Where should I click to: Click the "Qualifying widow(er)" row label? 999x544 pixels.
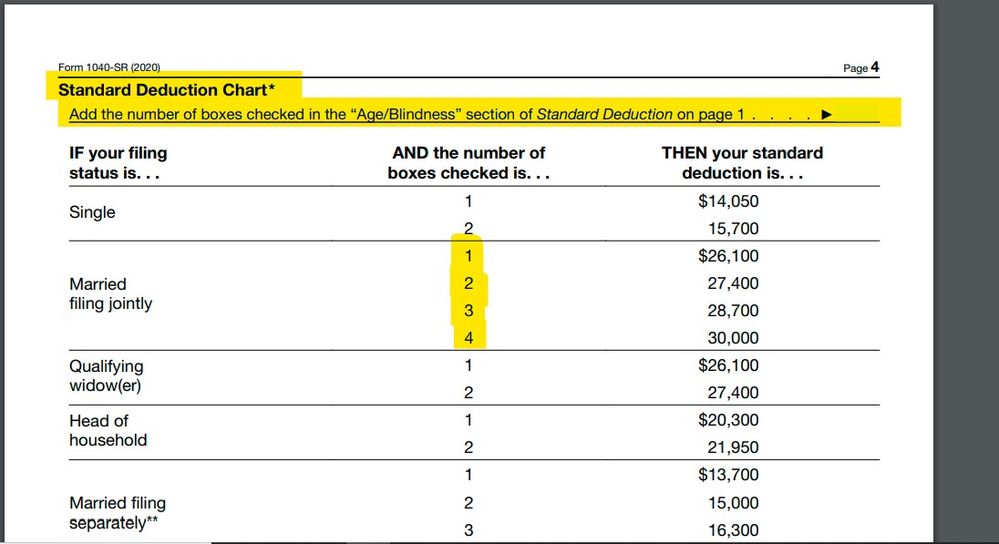pos(106,376)
